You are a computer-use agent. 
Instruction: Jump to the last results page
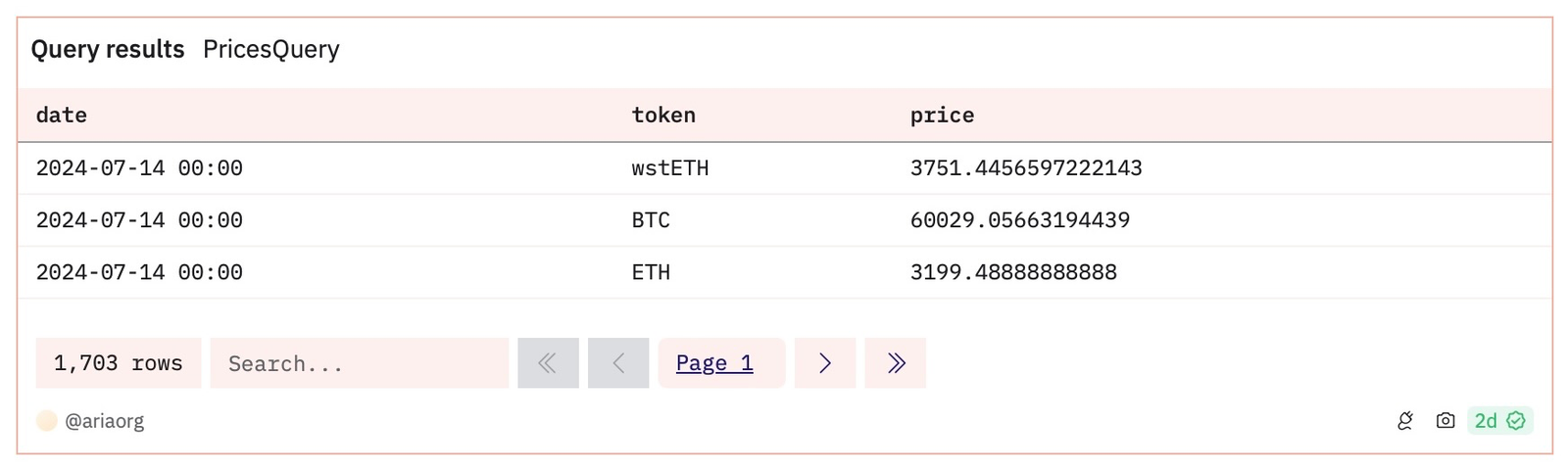point(895,363)
